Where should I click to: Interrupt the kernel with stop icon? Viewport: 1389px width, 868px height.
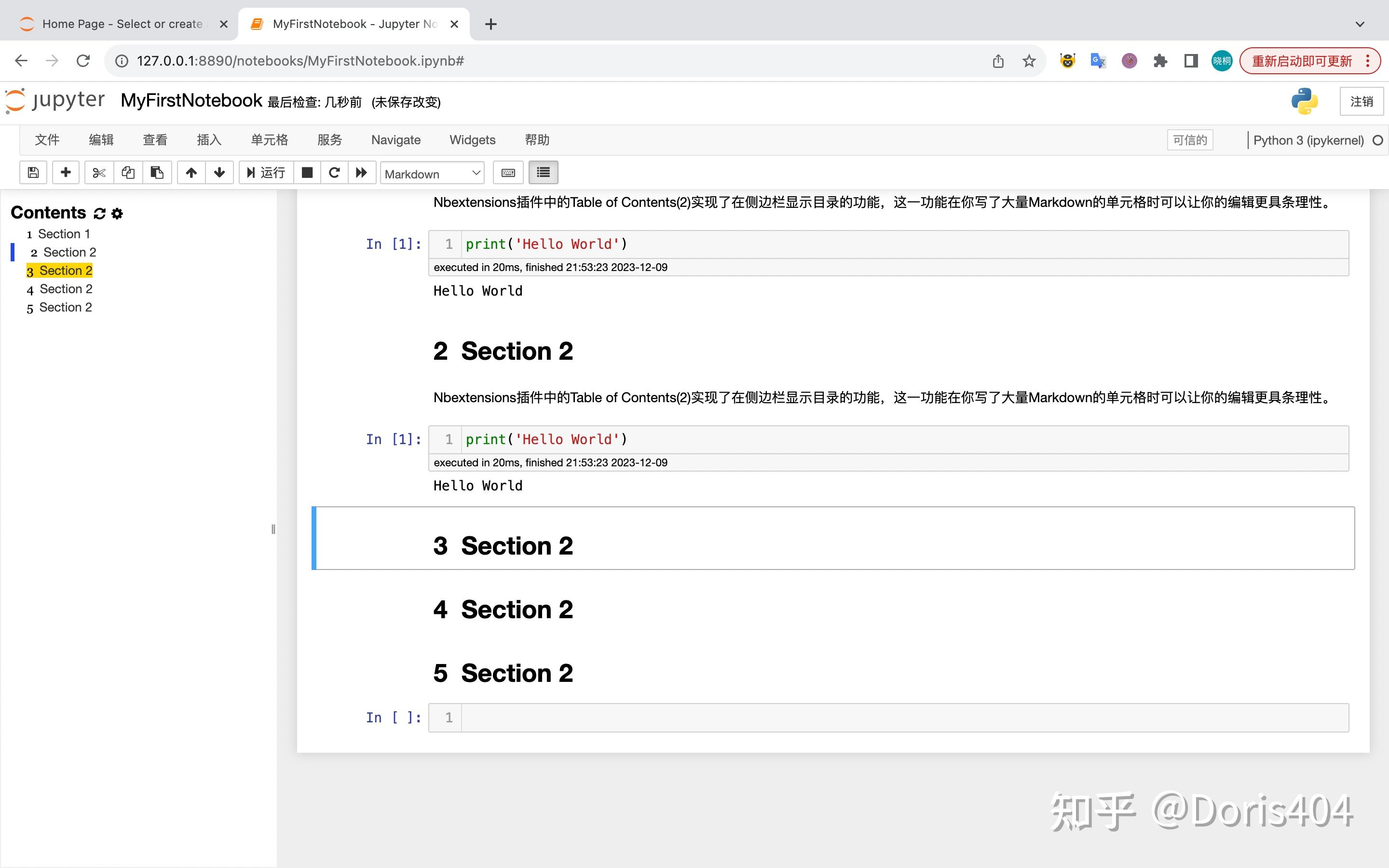pos(307,172)
